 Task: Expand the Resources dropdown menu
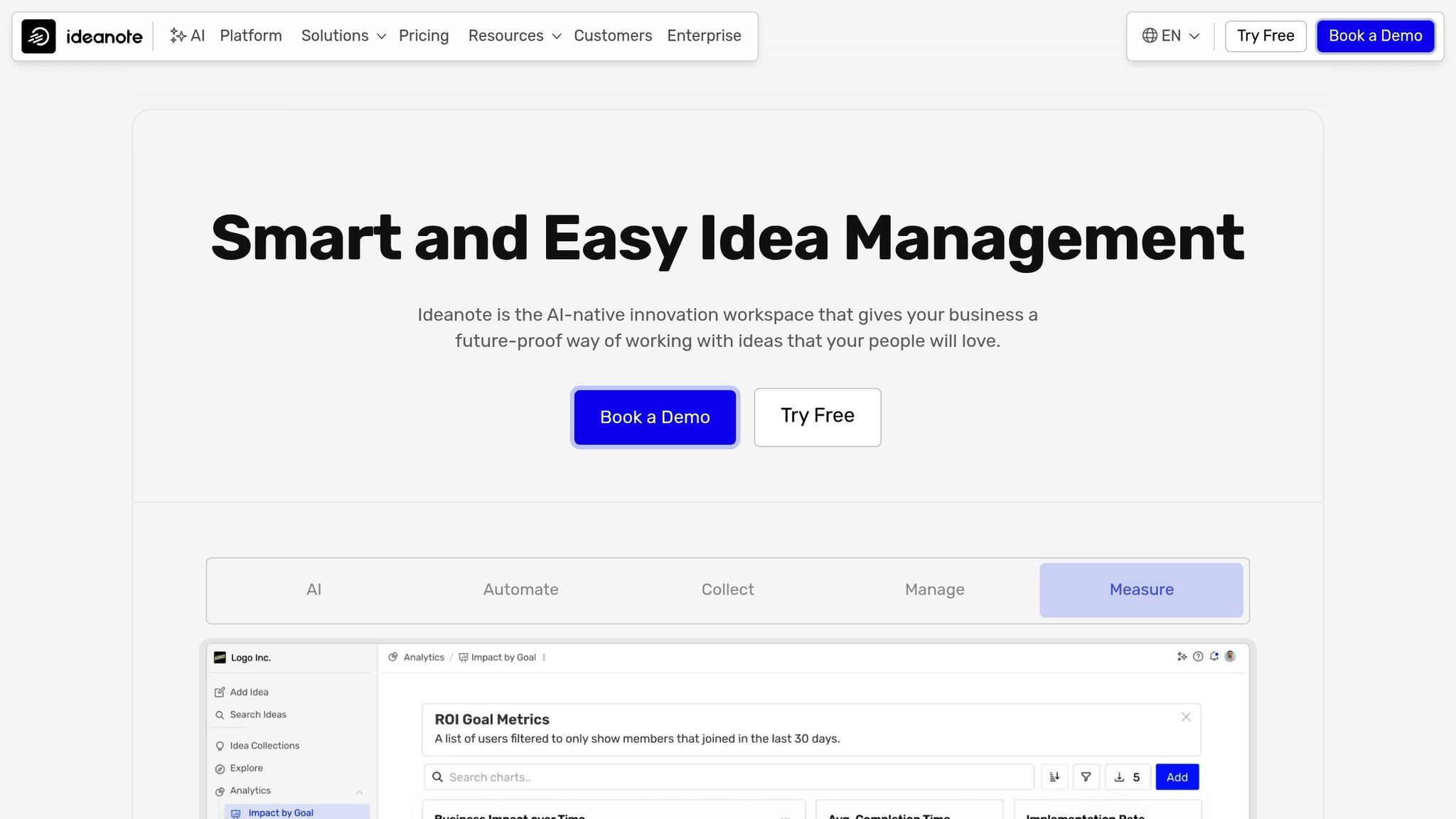coord(514,36)
